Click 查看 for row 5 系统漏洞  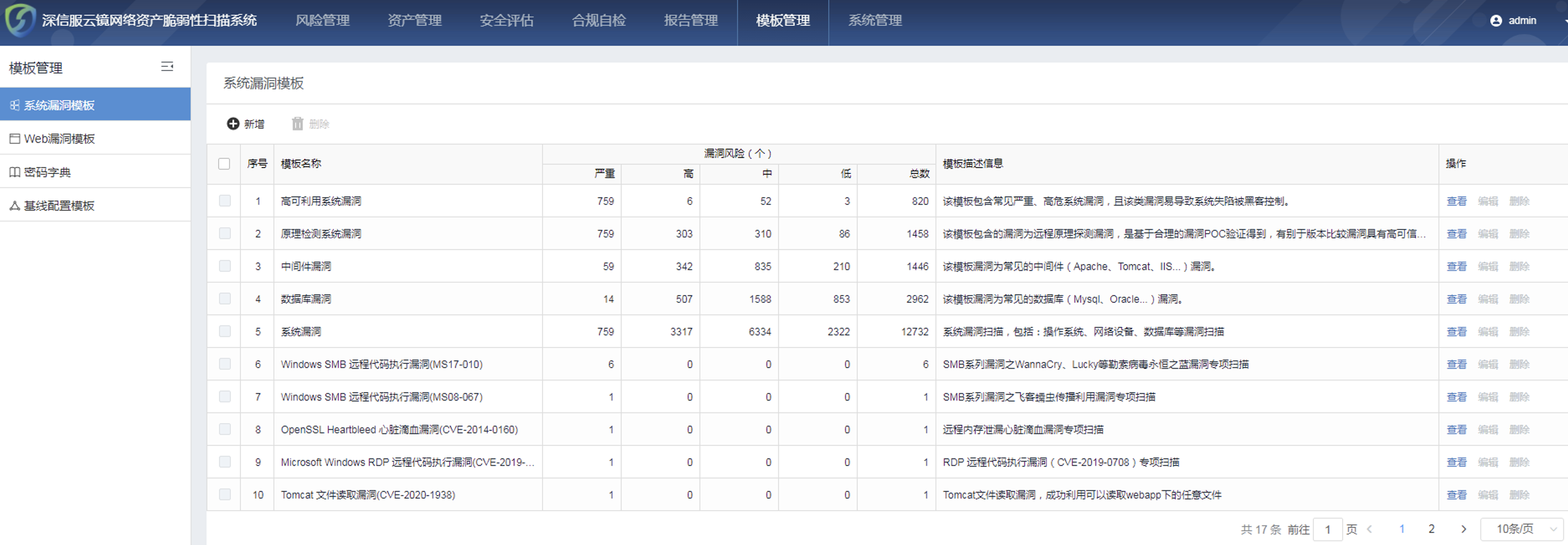tap(1456, 331)
